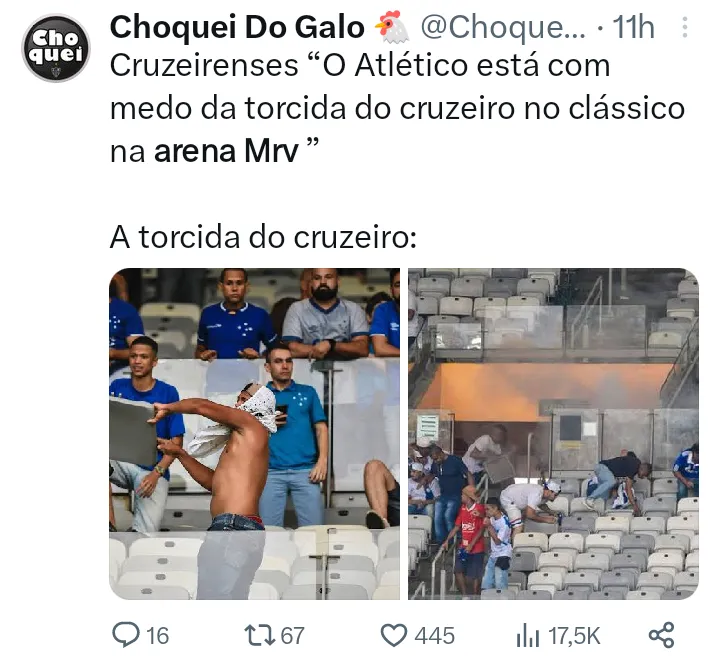720x662 pixels.
Task: Click the 445 likes count
Action: (434, 636)
